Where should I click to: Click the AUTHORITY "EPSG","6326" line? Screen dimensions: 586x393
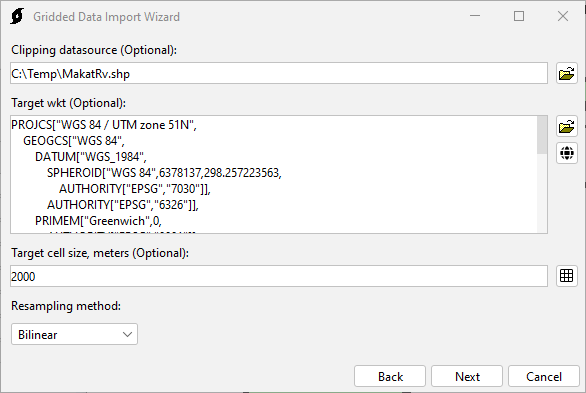[x=123, y=205]
